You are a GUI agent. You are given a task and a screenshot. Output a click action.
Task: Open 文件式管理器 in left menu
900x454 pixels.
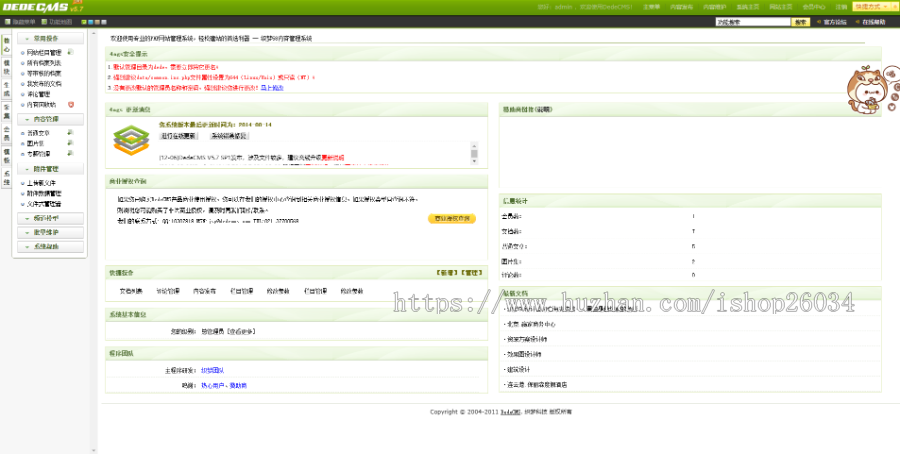[44, 204]
